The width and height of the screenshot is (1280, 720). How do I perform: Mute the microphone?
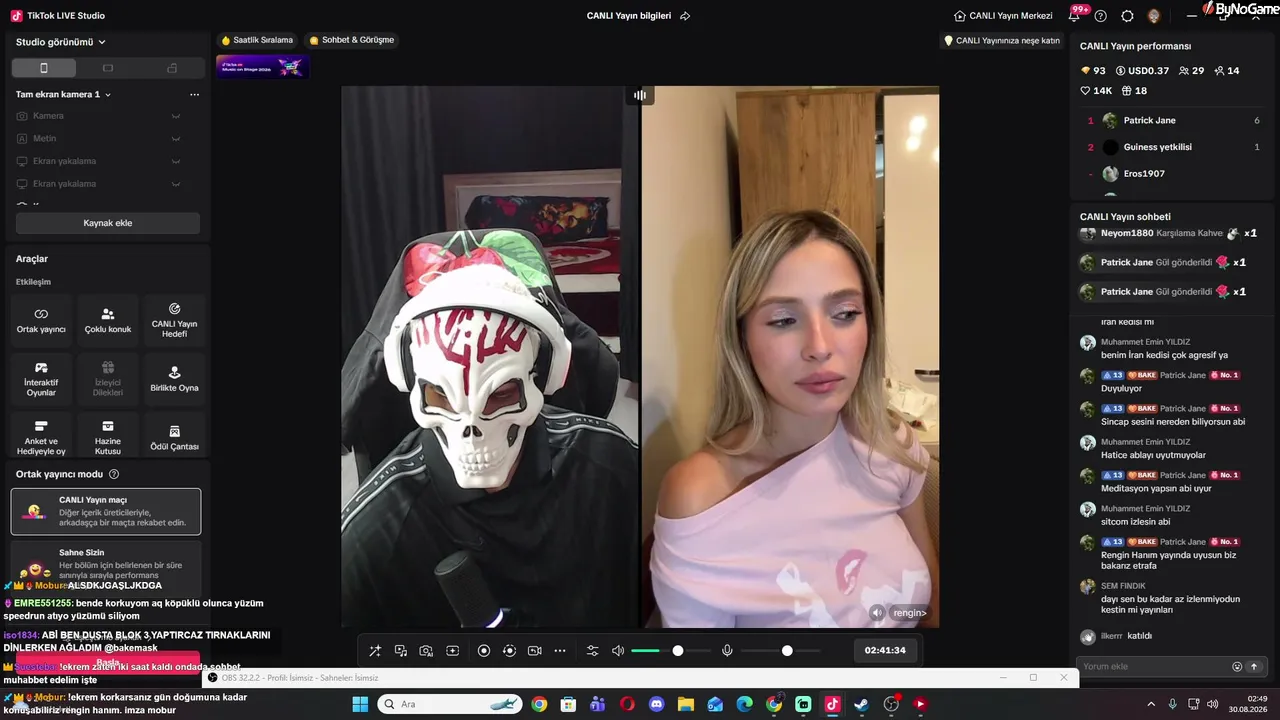727,651
